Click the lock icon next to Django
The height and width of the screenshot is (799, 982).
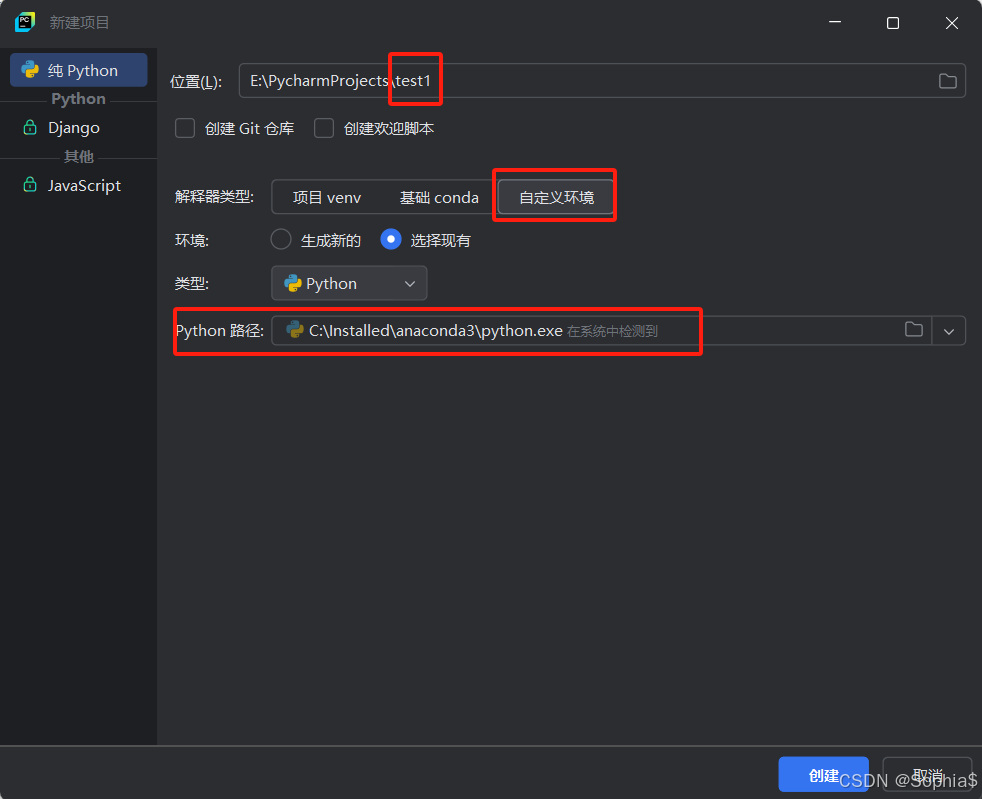tap(29, 128)
